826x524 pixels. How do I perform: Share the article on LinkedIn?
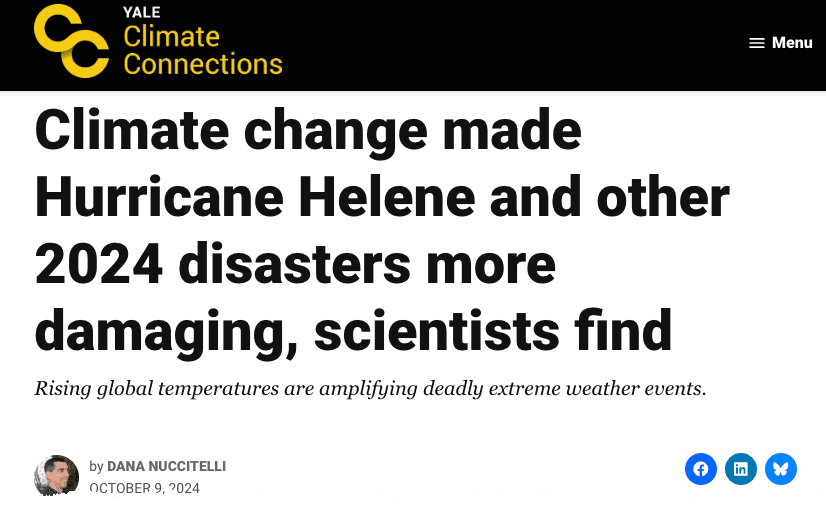point(741,468)
